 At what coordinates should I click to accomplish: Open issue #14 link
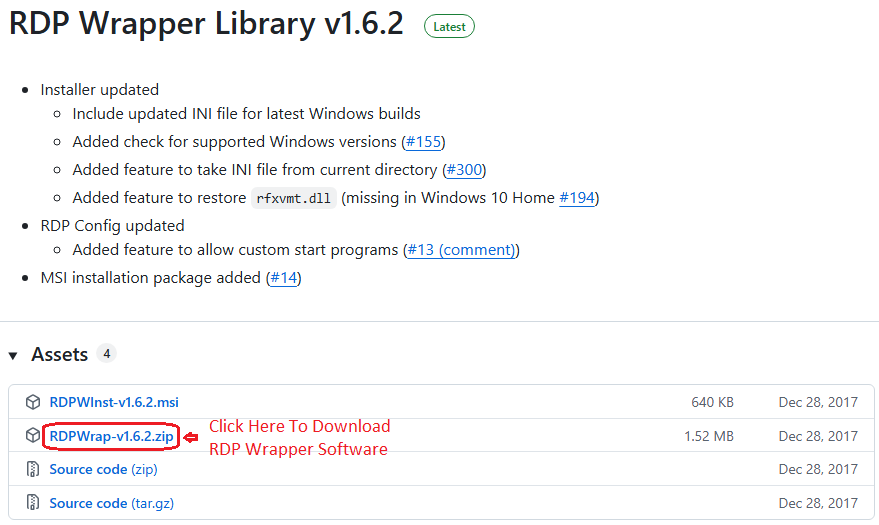283,278
